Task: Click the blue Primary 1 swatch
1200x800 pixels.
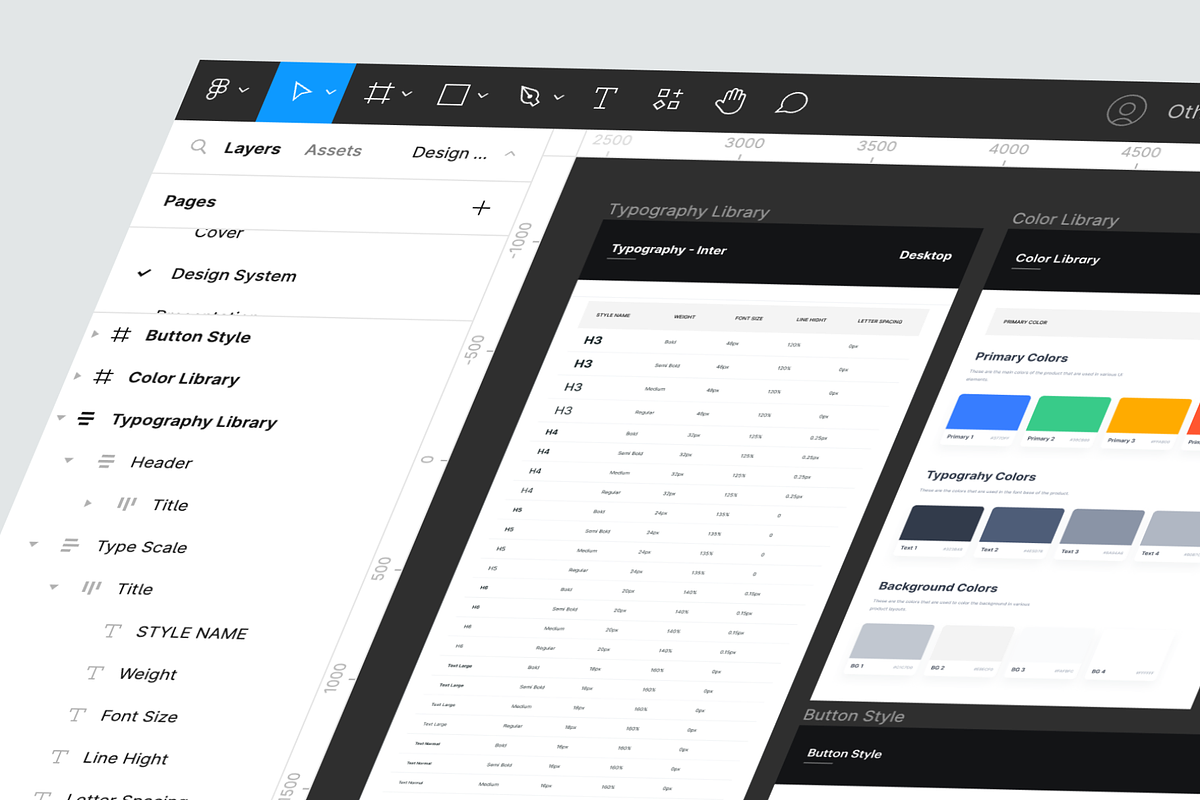Action: click(x=987, y=413)
